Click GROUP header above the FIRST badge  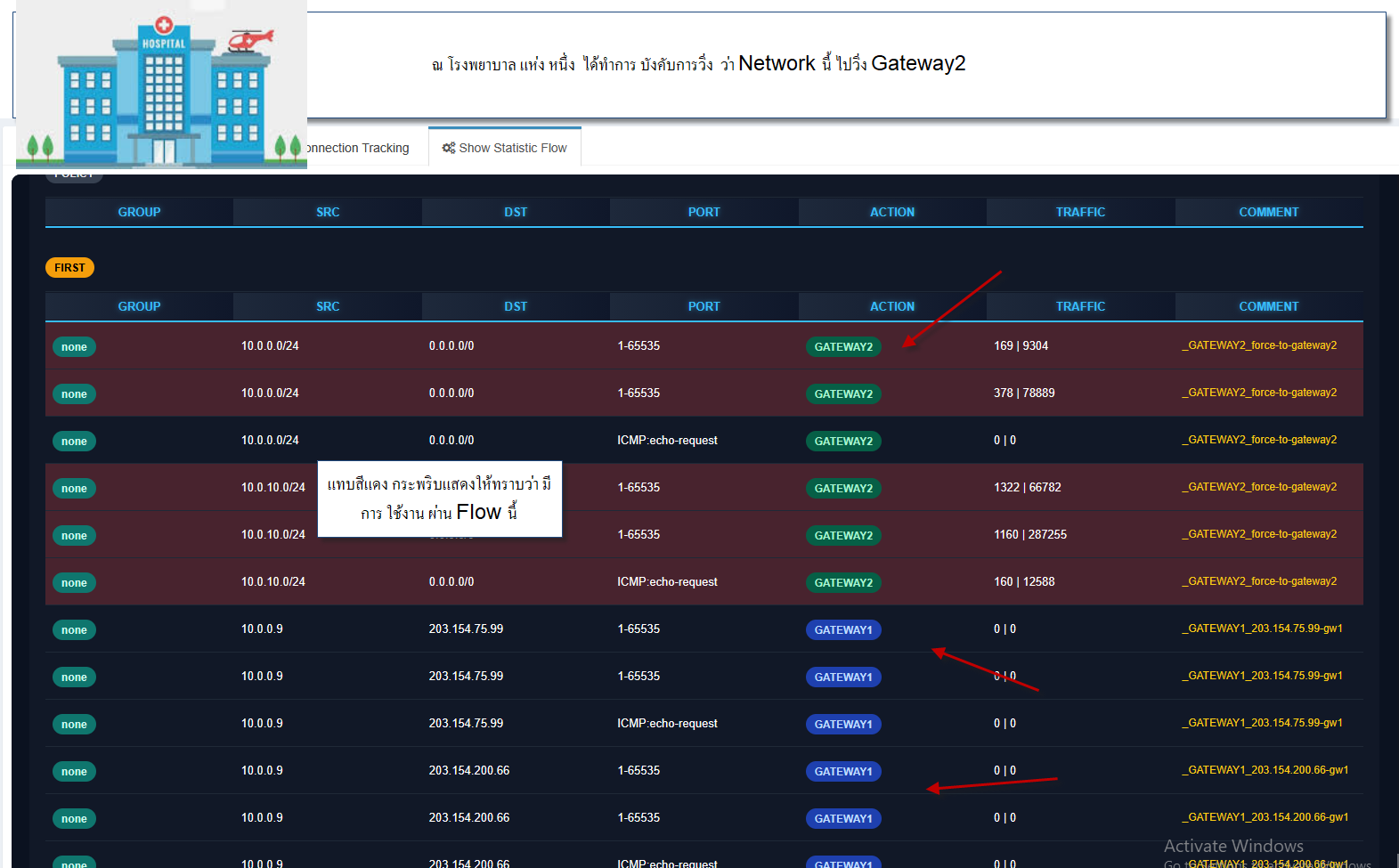140,212
